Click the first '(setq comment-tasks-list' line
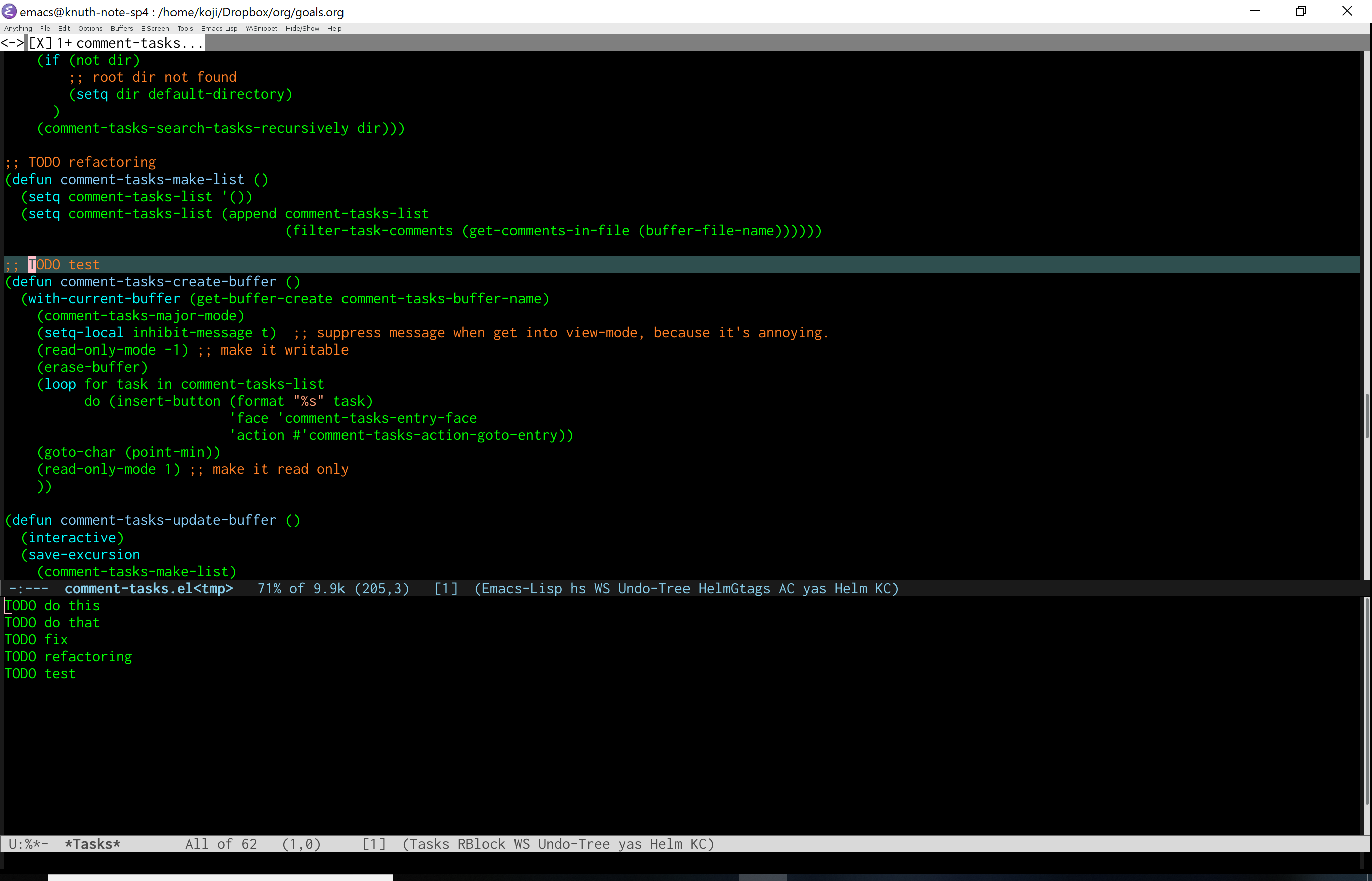This screenshot has width=1372, height=881. (x=136, y=197)
